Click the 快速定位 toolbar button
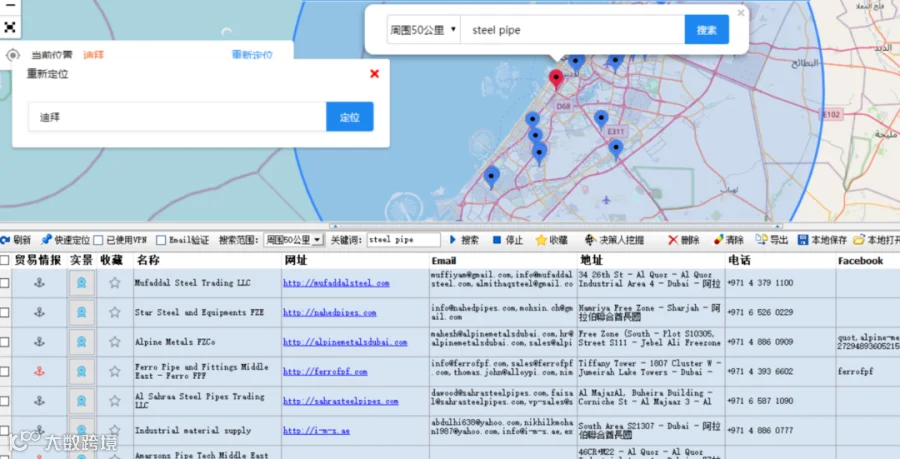Image resolution: width=900 pixels, height=459 pixels. [x=65, y=240]
